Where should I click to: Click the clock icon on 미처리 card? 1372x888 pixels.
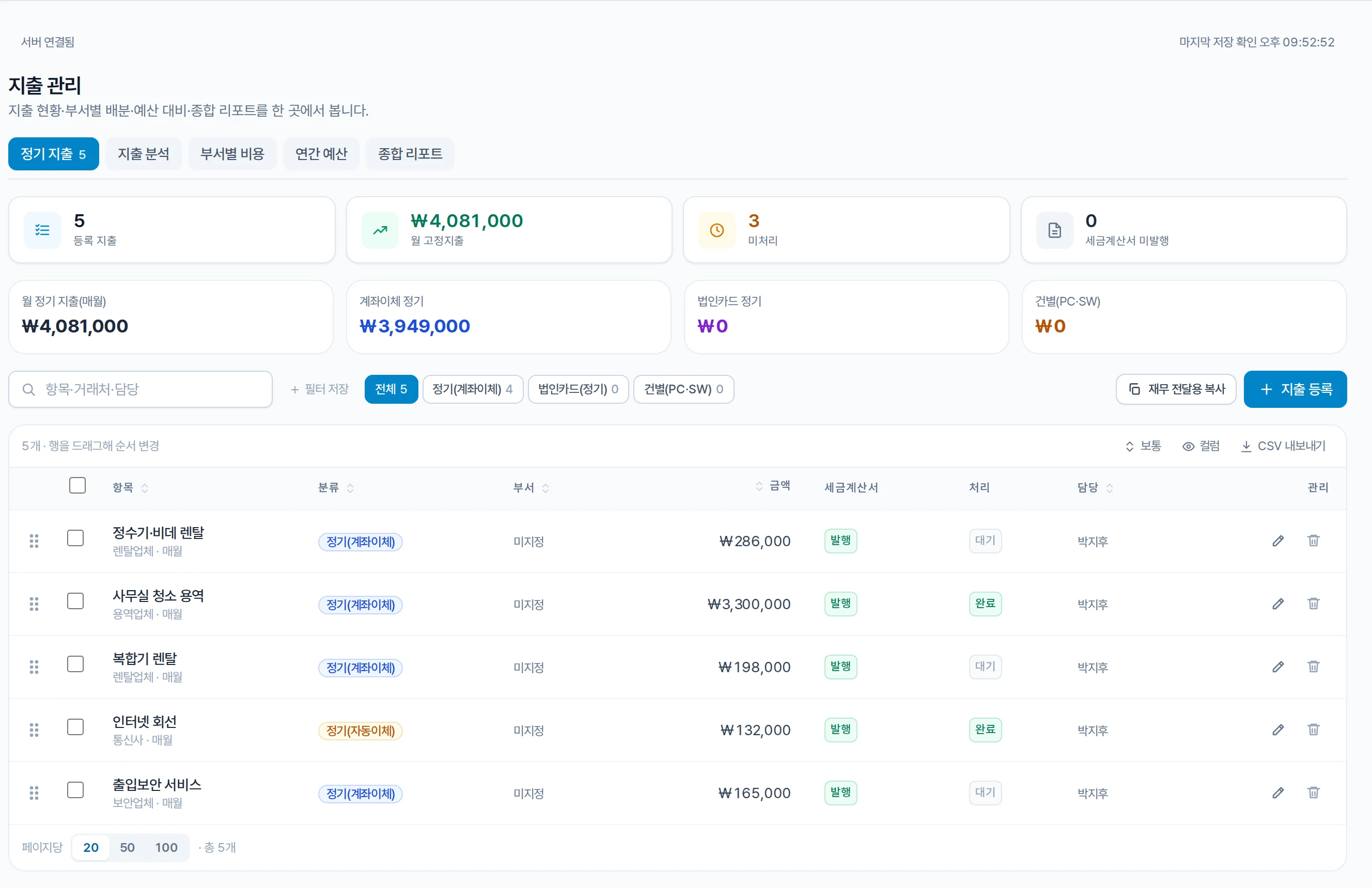click(x=716, y=230)
